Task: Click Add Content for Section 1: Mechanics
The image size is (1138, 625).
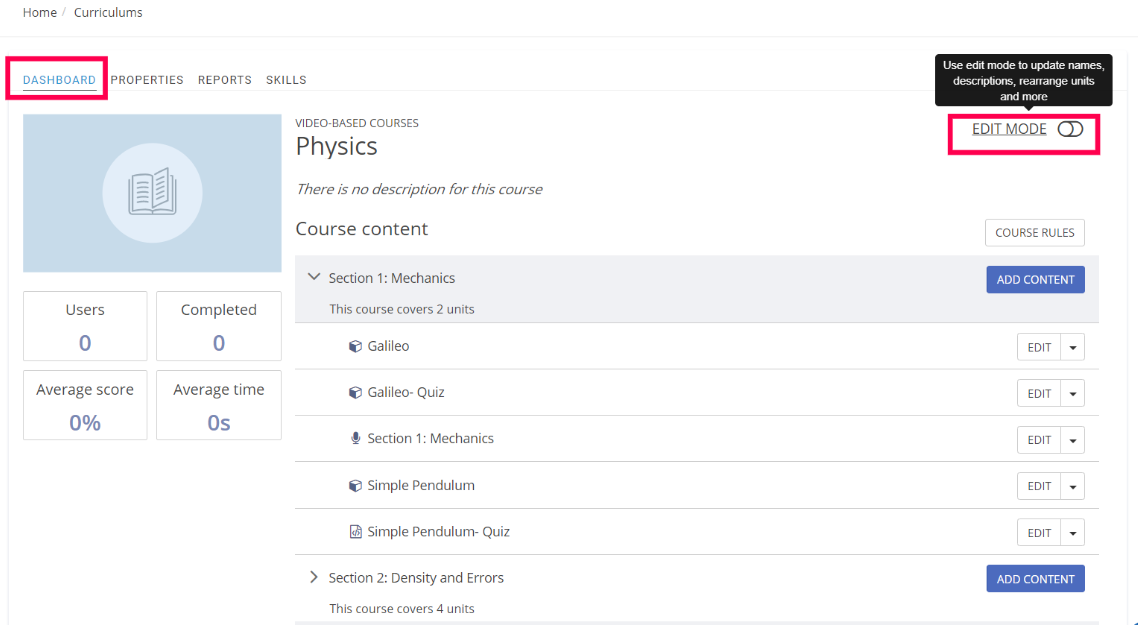Action: point(1035,280)
